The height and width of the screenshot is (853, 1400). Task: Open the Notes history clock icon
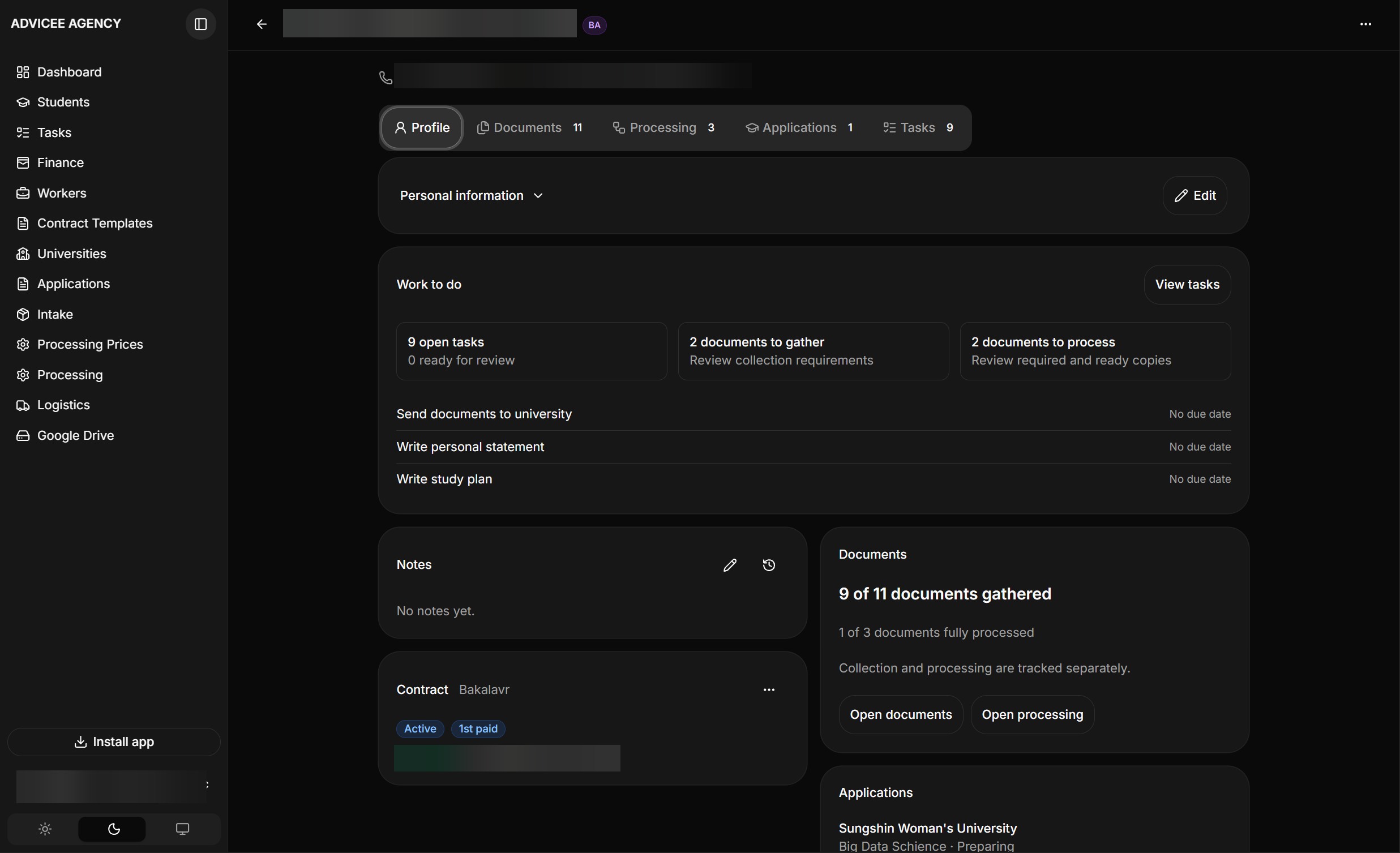769,565
